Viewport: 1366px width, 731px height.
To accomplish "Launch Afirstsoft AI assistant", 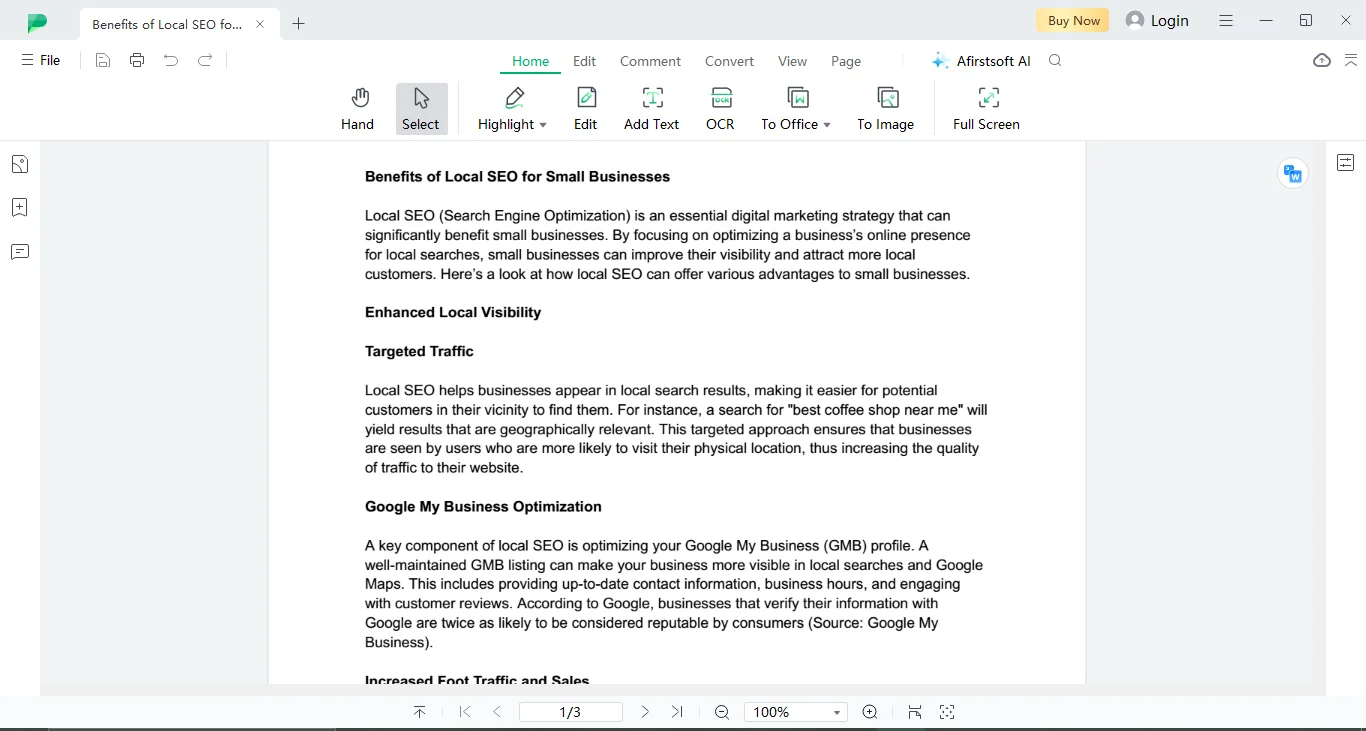I will coord(981,61).
